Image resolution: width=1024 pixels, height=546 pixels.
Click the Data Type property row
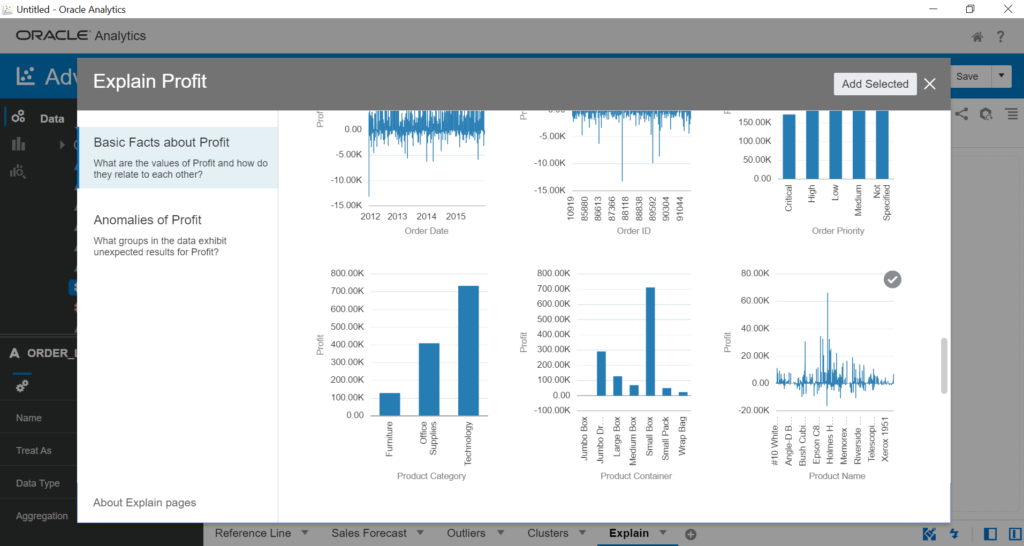39,483
